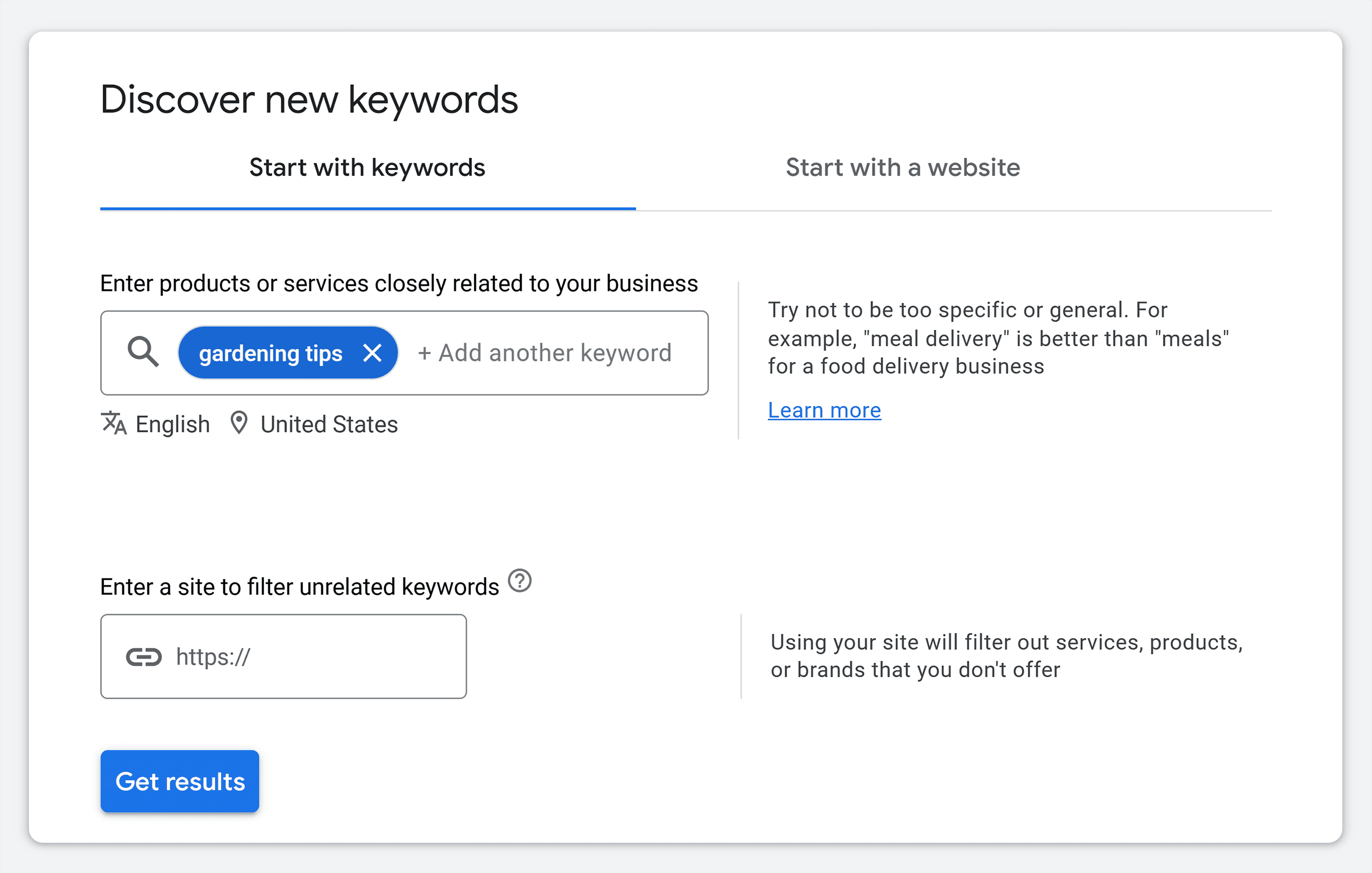
Task: Change the United States location setting
Action: pos(329,425)
